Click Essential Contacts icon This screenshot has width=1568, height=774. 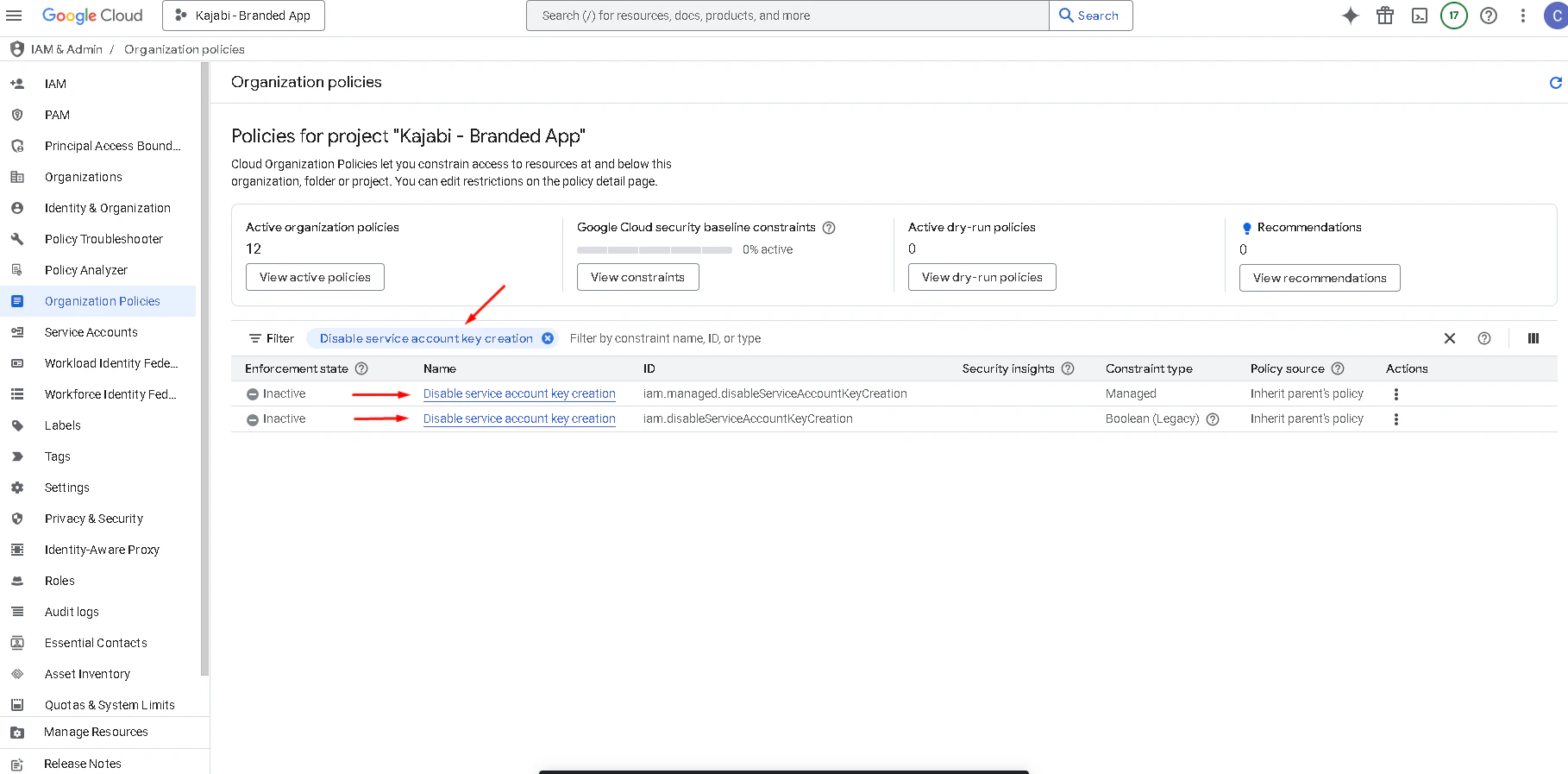17,643
